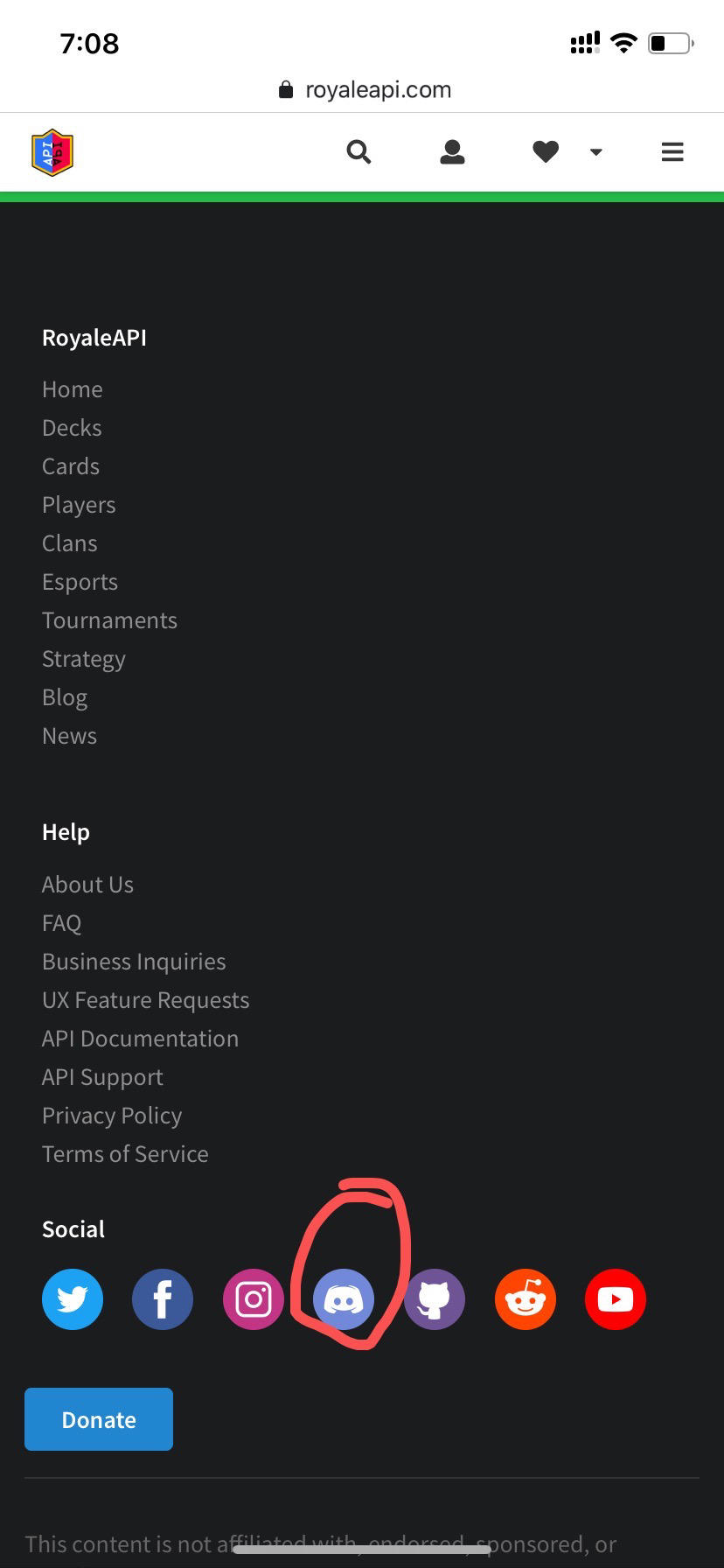Open the user account profile icon
The height and width of the screenshot is (1568, 724).
pos(452,152)
